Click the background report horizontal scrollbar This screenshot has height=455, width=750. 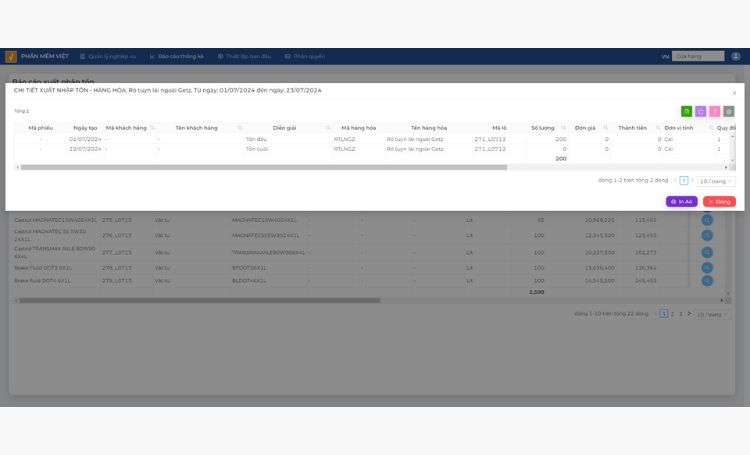[x=199, y=300]
